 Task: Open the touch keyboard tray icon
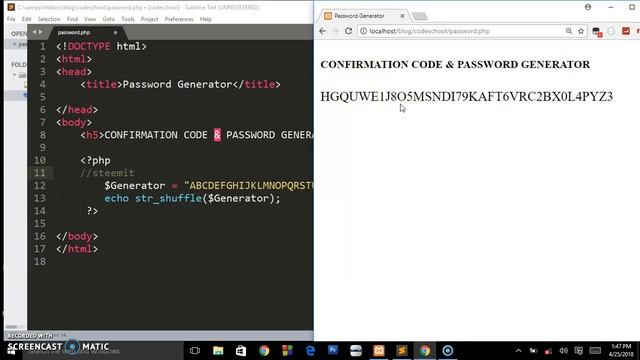coord(595,351)
